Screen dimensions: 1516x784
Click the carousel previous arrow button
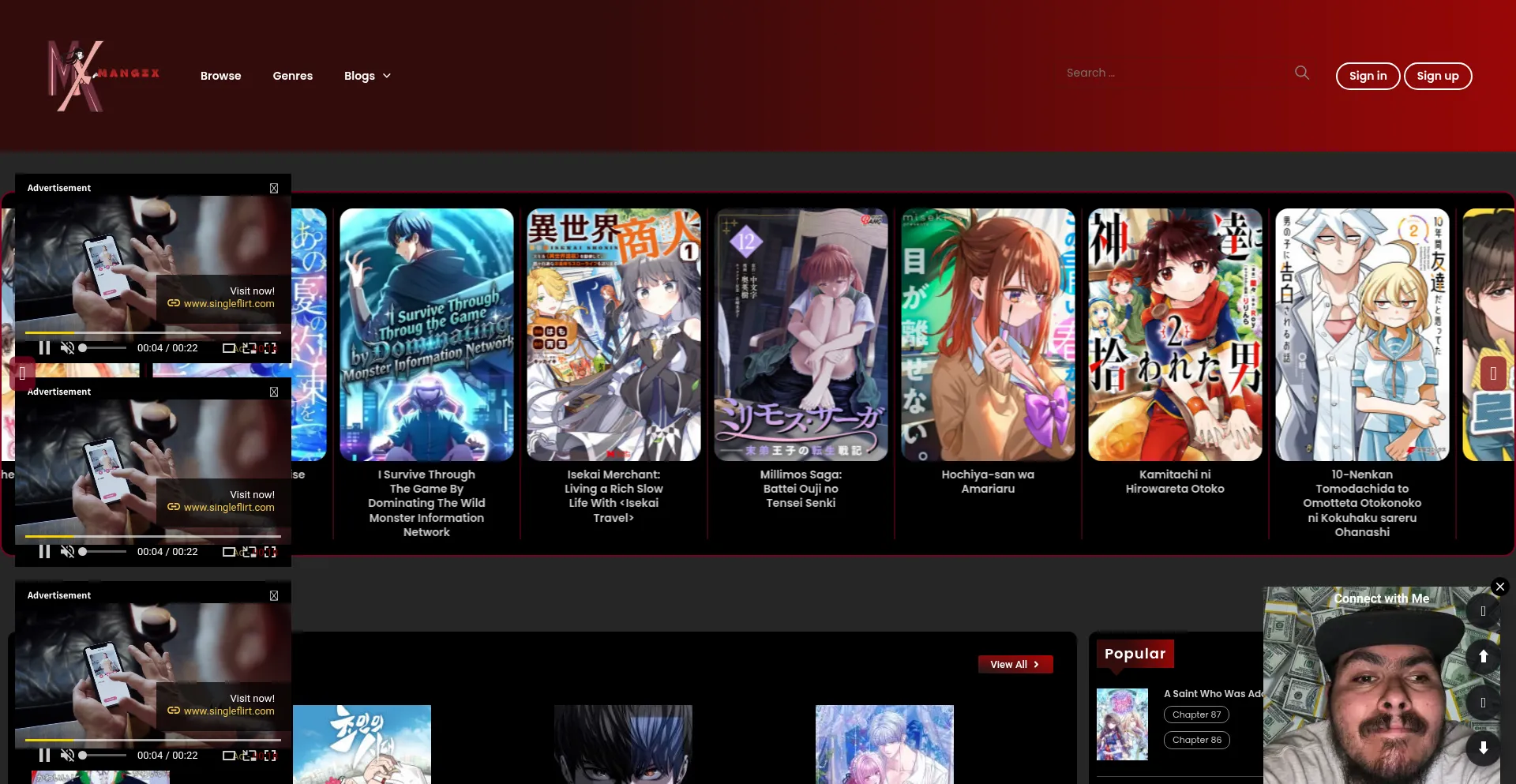tap(22, 373)
